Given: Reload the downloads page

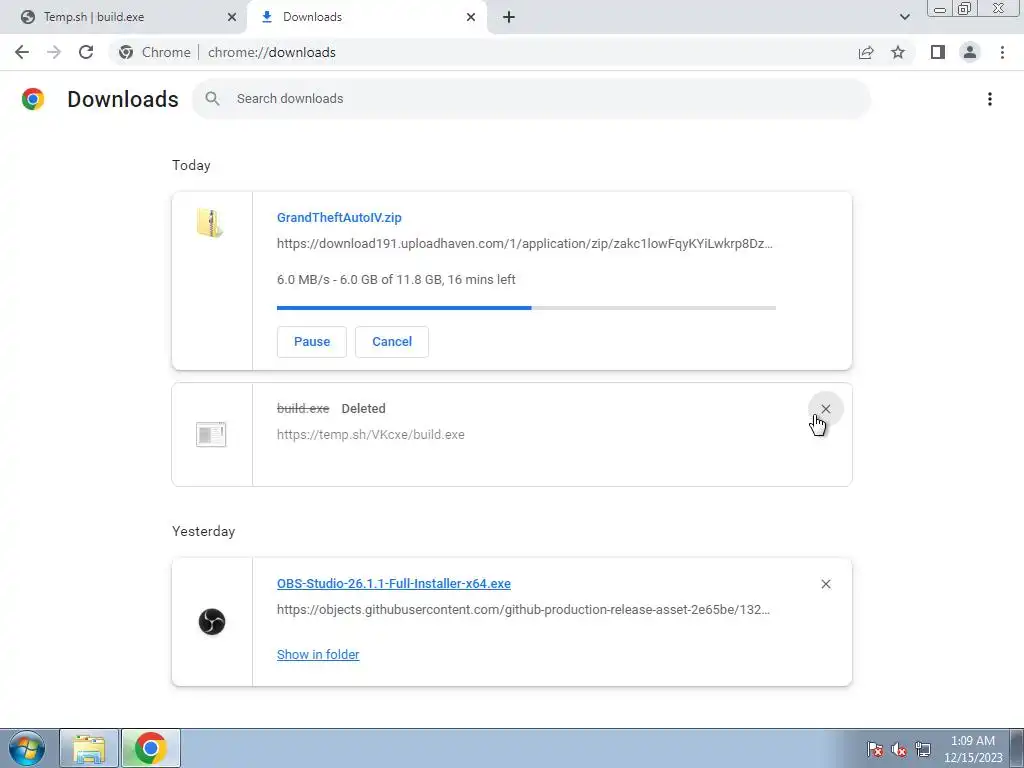Looking at the screenshot, I should pos(86,52).
